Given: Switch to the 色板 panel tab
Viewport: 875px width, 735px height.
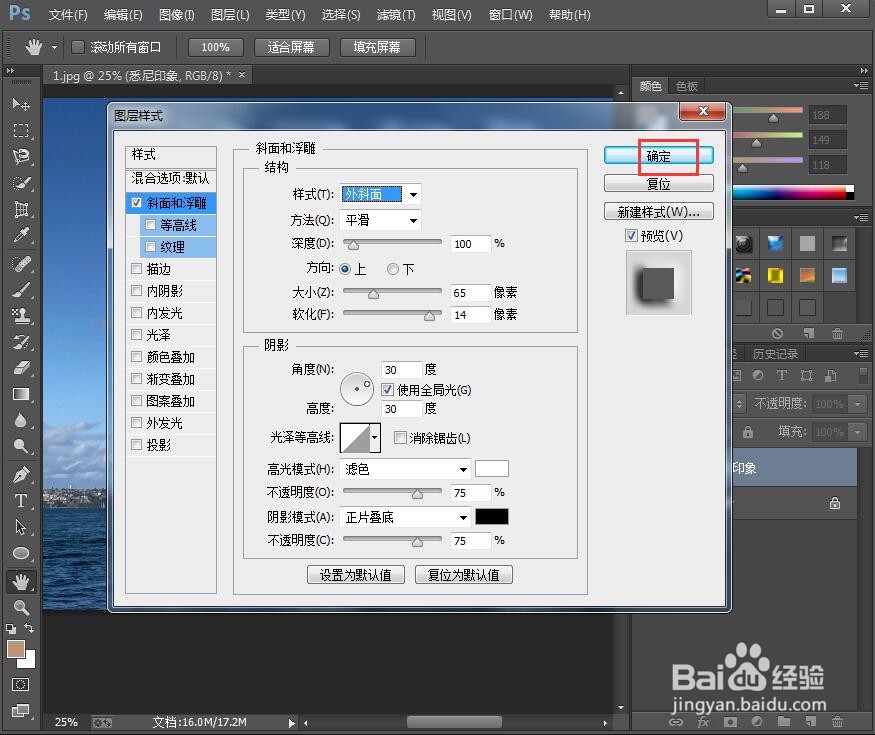Looking at the screenshot, I should pyautogui.click(x=686, y=85).
